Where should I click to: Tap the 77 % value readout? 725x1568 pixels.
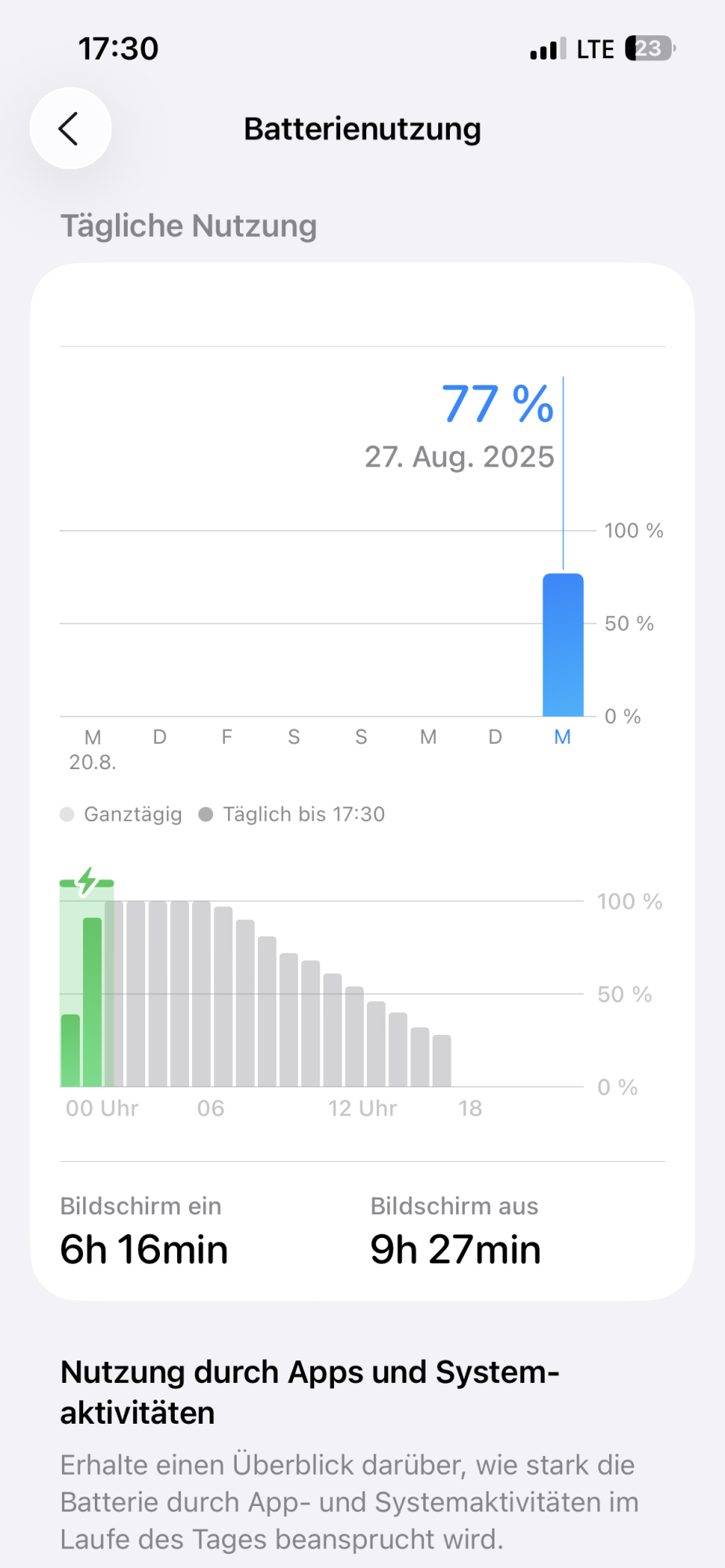(x=498, y=405)
